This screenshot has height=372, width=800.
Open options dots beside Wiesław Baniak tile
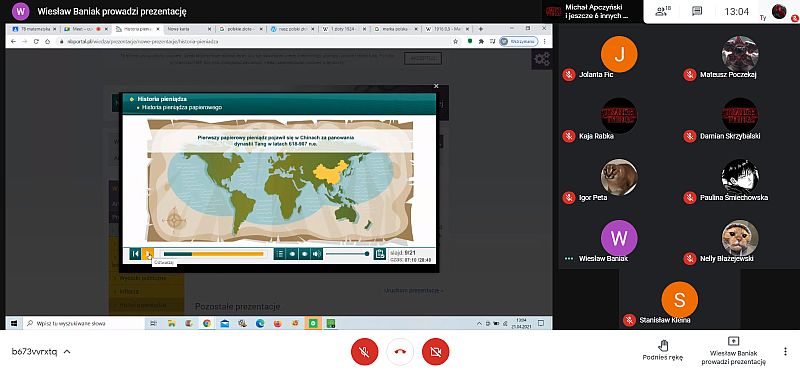[x=569, y=259]
